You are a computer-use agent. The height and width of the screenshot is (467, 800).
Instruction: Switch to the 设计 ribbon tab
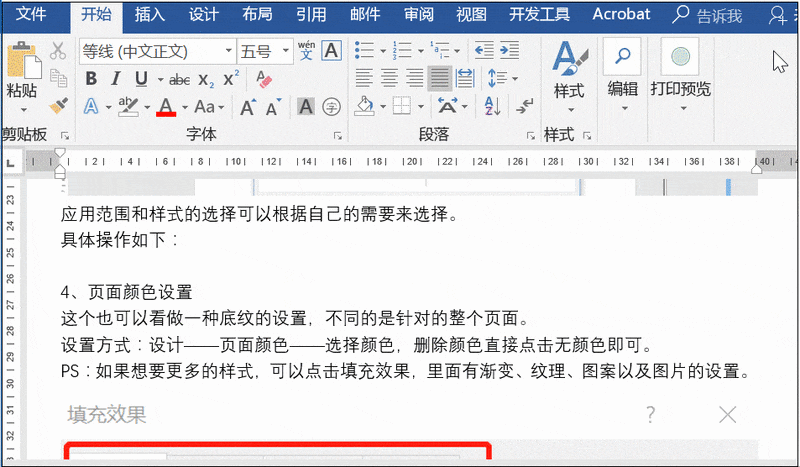coord(203,14)
